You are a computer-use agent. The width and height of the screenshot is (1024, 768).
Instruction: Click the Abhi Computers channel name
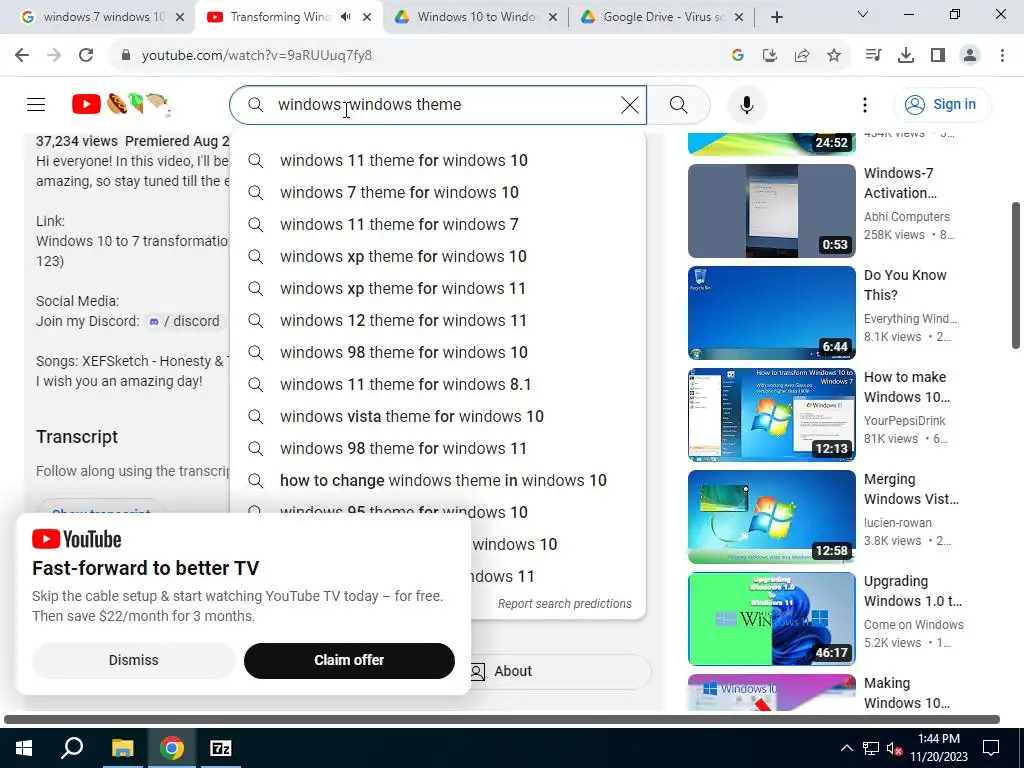[x=906, y=217]
